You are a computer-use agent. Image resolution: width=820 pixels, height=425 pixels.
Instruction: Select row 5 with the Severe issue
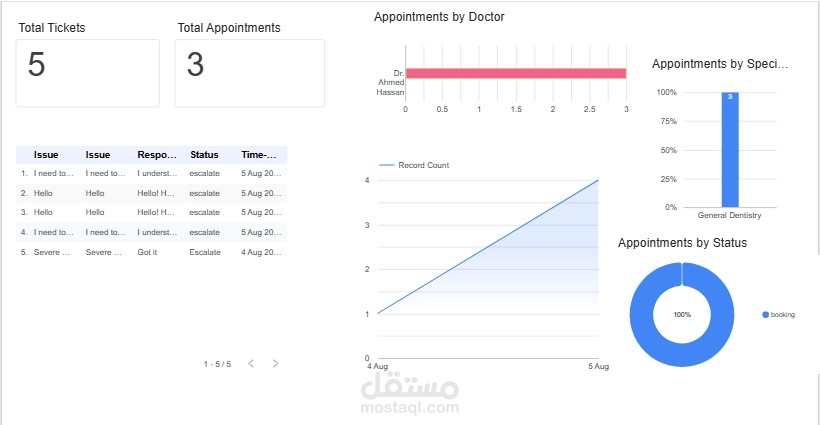coord(152,252)
